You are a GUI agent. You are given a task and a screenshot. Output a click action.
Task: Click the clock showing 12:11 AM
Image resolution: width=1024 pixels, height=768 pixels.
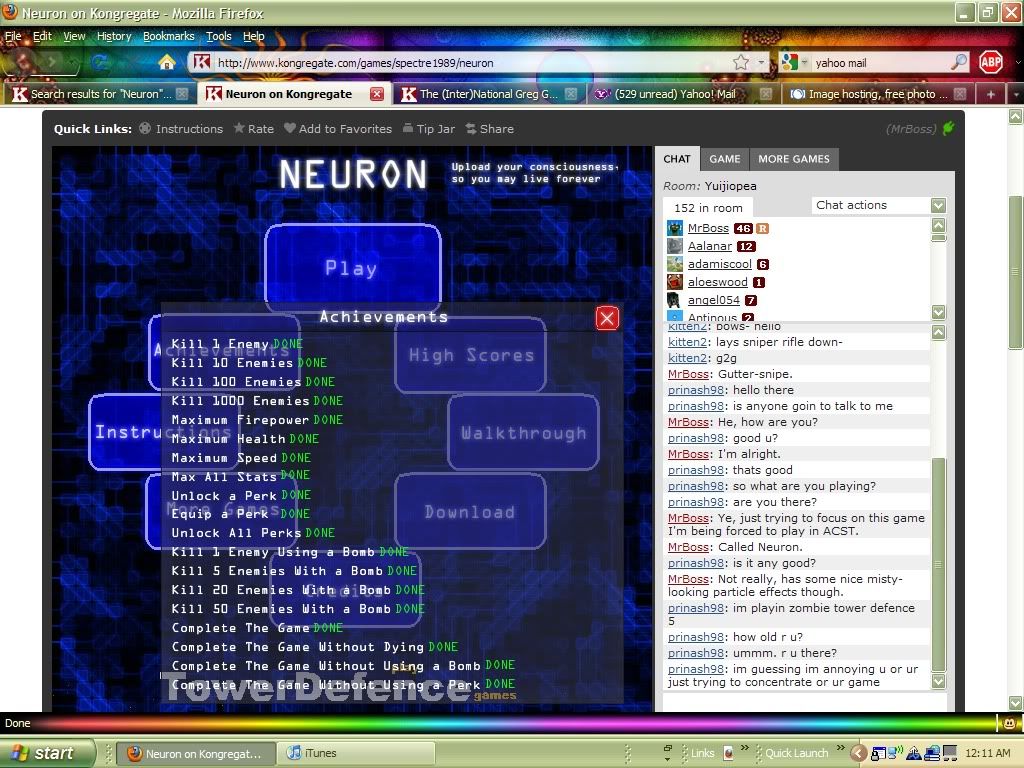tap(987, 753)
